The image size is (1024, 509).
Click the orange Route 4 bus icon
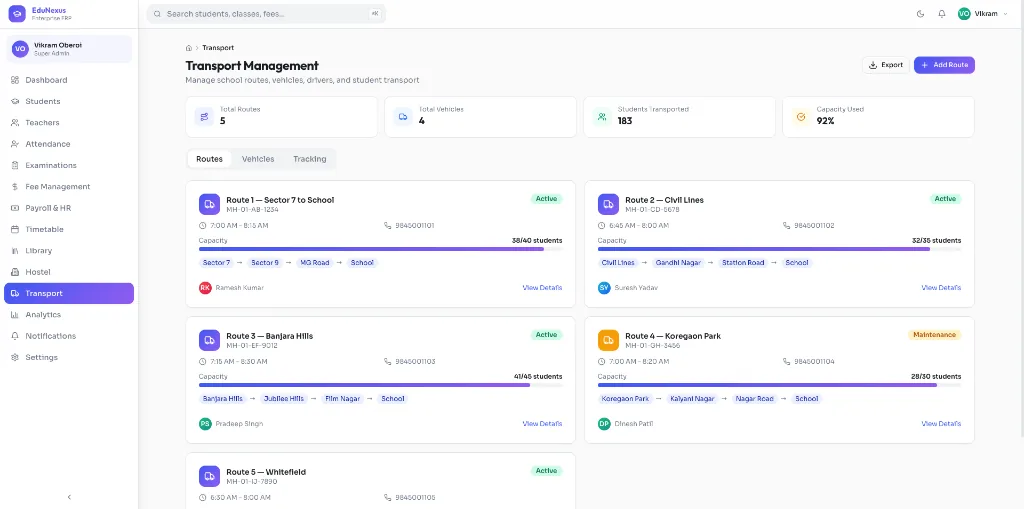(x=608, y=340)
